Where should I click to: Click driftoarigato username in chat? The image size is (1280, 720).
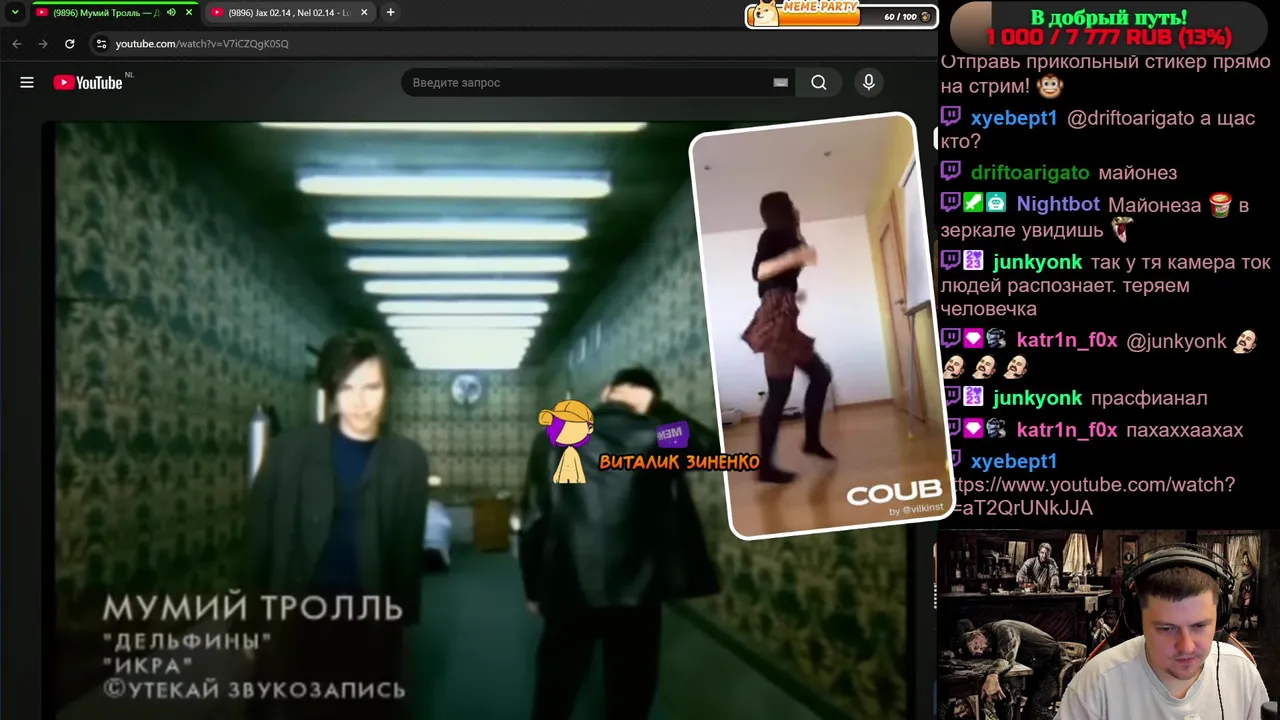(1030, 173)
